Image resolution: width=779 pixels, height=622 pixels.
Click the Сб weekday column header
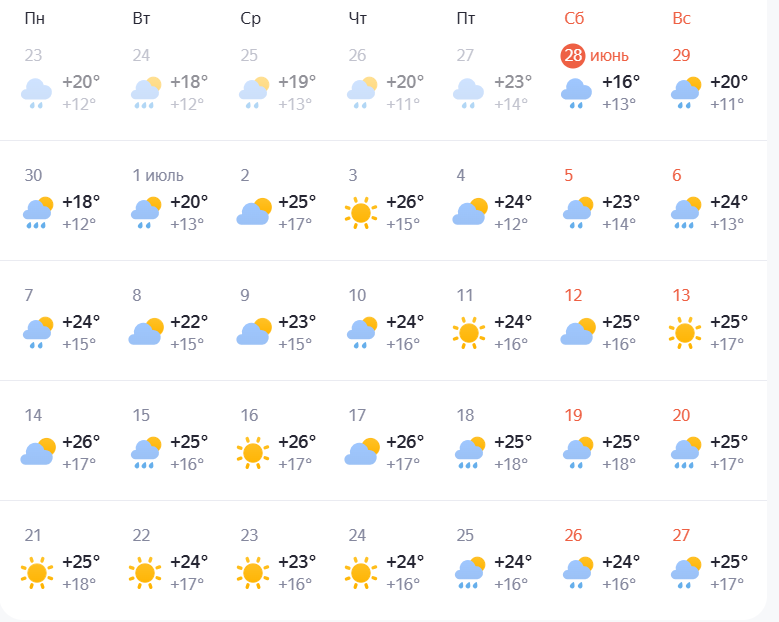pyautogui.click(x=574, y=19)
